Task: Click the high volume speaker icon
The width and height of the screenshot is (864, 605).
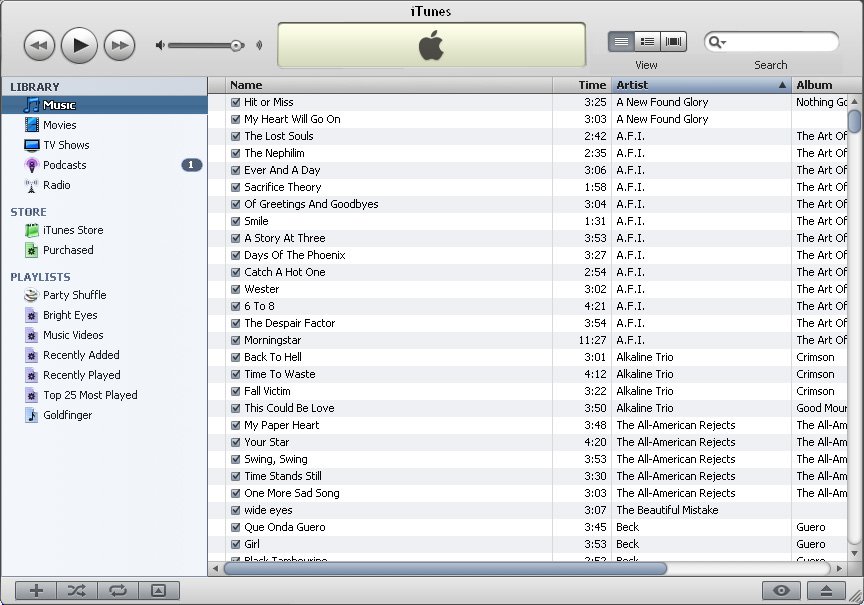Action: tap(259, 45)
